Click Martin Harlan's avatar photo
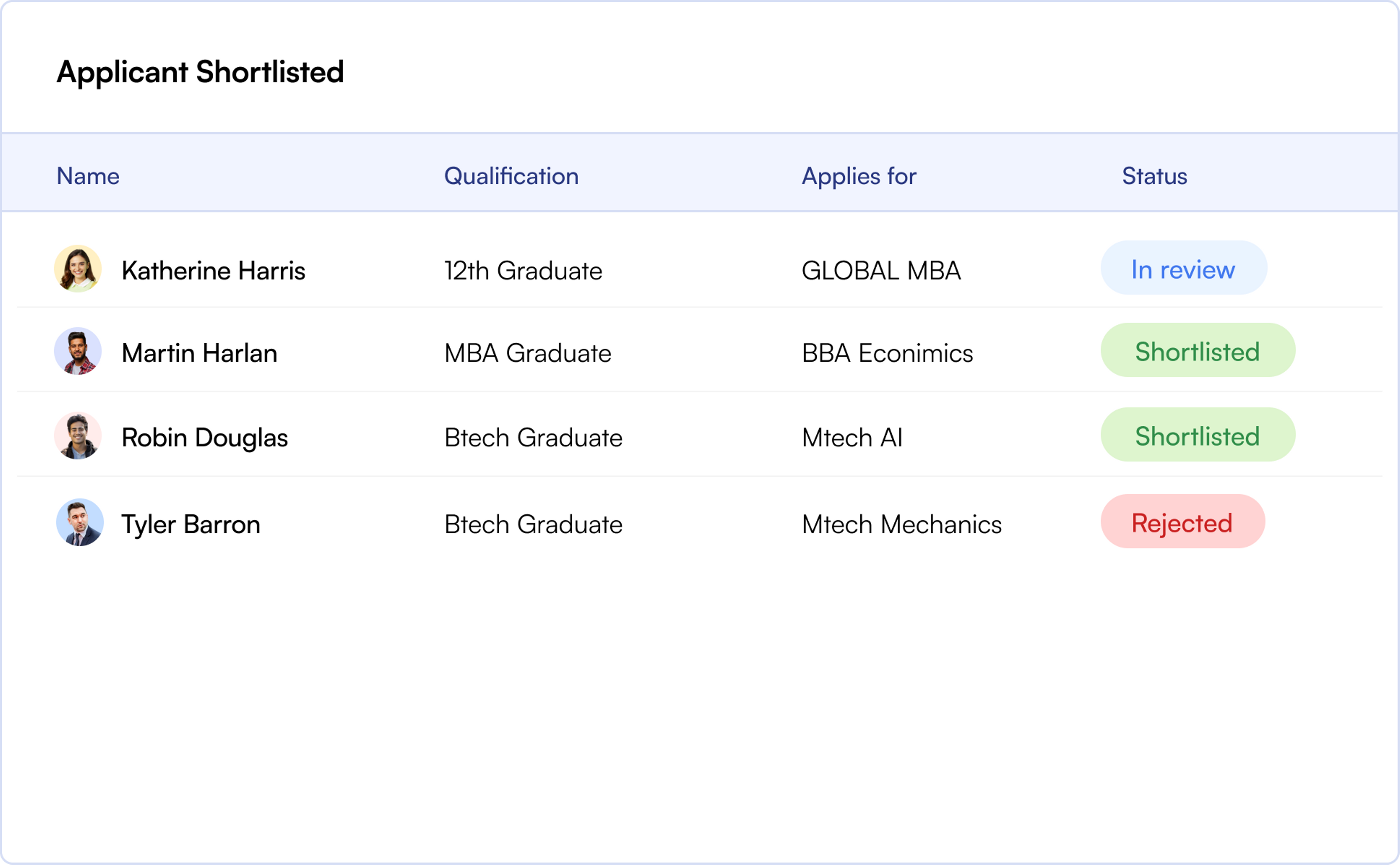The image size is (1400, 865). click(78, 351)
